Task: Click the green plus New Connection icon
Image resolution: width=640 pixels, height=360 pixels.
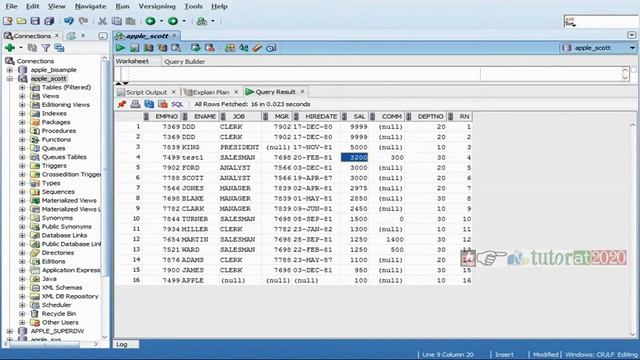Action: [x=10, y=48]
